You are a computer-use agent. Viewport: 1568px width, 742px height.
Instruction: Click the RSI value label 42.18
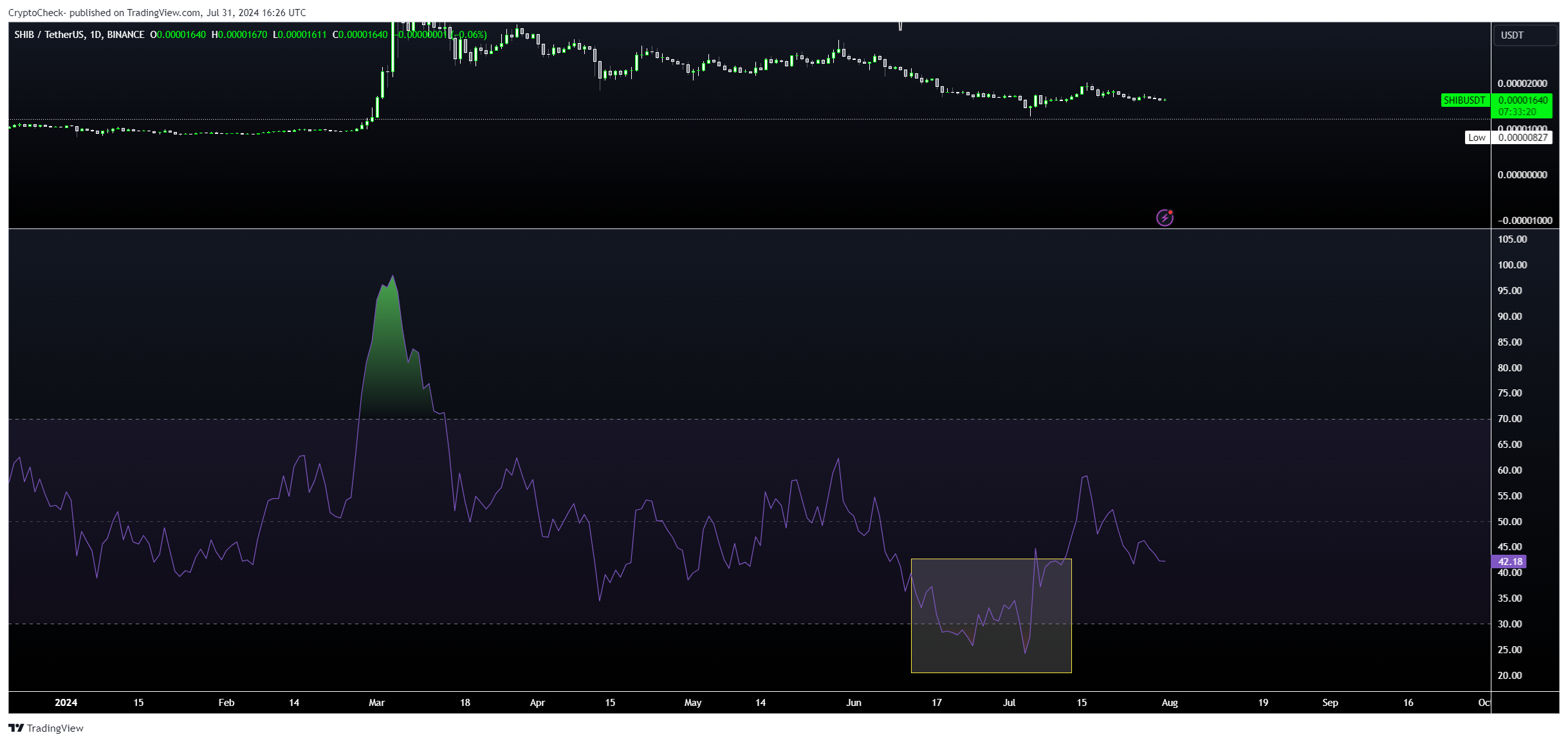(x=1509, y=562)
